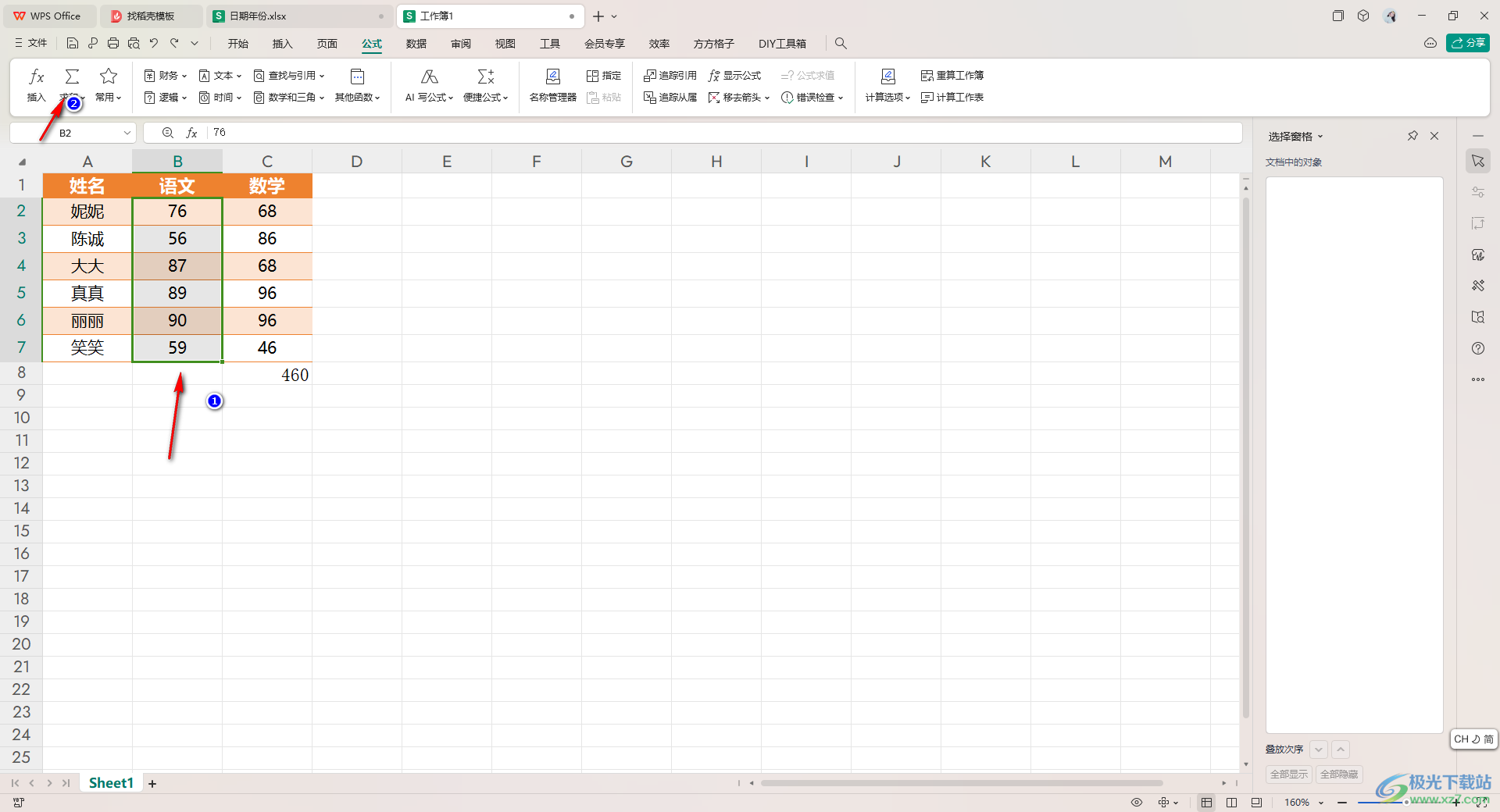Click the save icon in quick toolbar
This screenshot has height=812, width=1500.
coord(73,44)
